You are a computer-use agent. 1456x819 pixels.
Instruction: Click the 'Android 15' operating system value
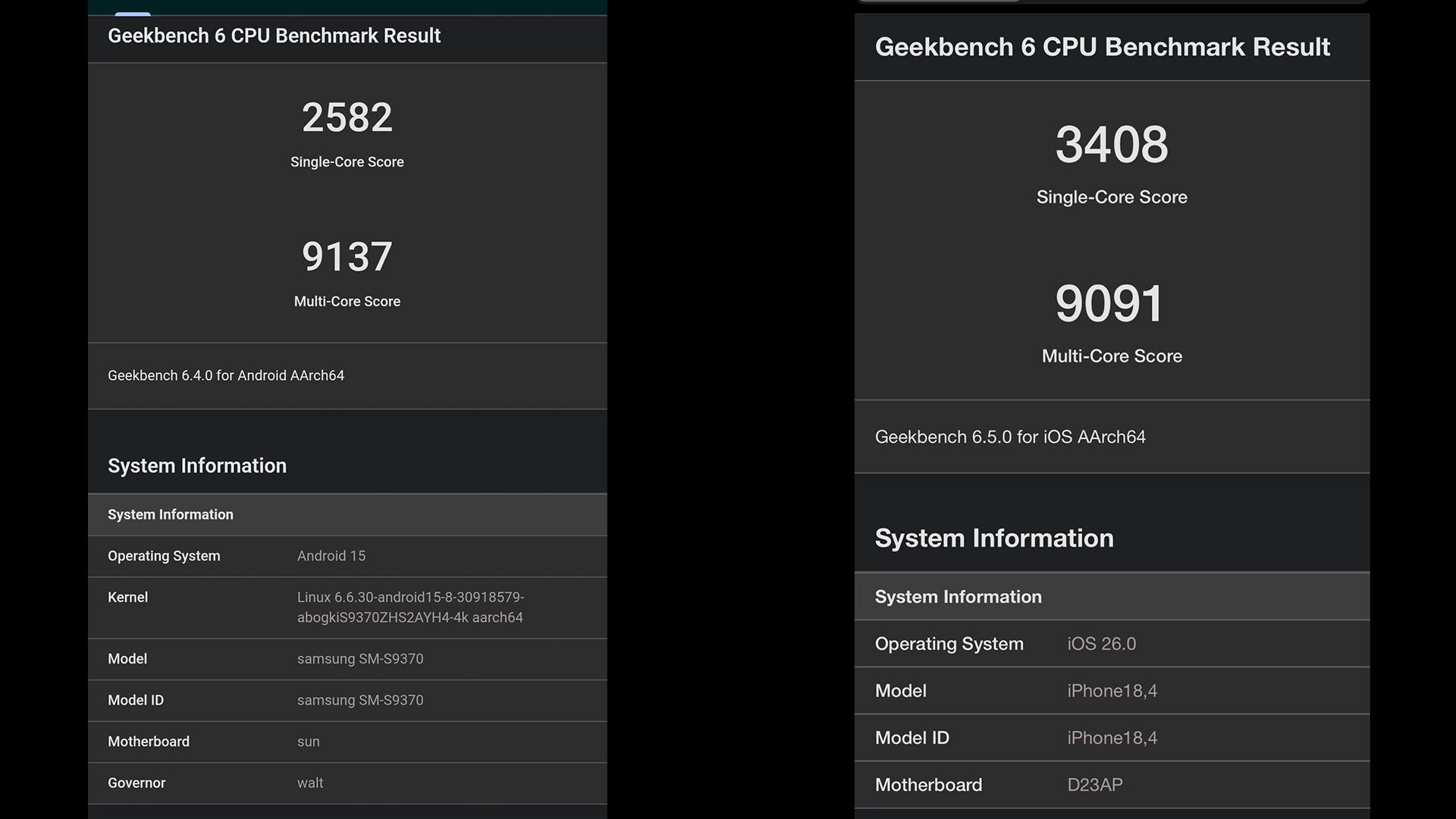(x=331, y=556)
